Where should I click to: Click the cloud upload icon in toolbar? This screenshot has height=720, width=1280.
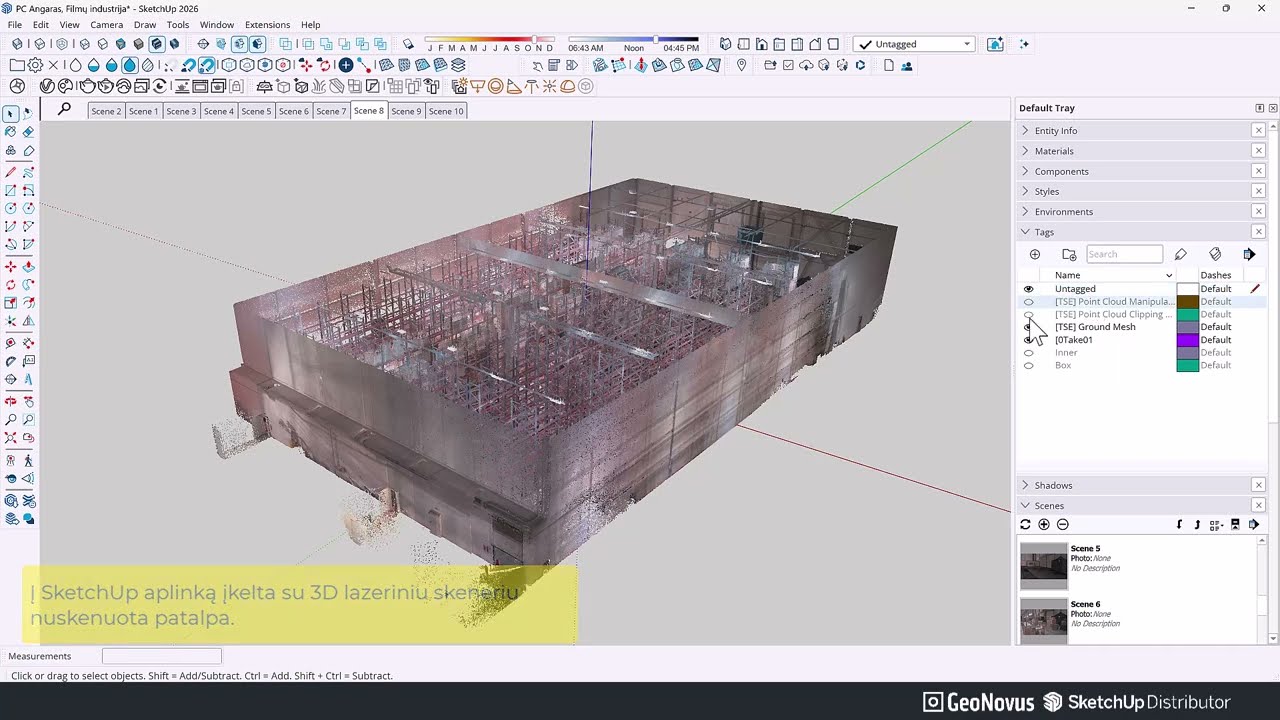click(x=806, y=65)
